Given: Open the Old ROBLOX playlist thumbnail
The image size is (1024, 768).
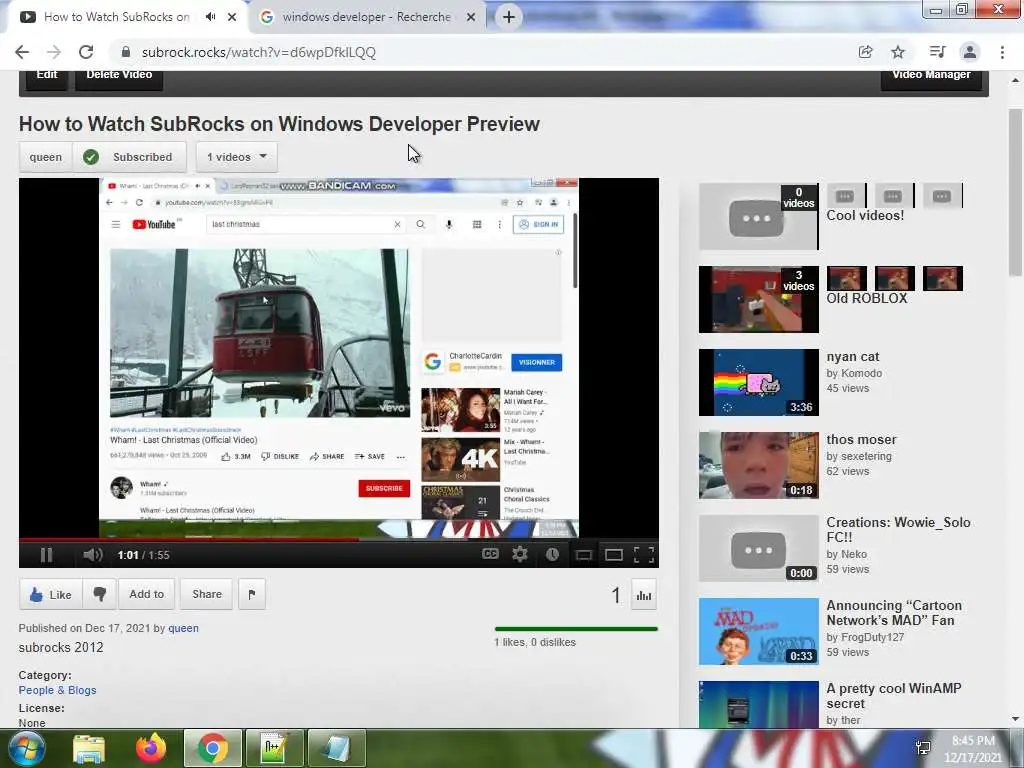Looking at the screenshot, I should 758,299.
